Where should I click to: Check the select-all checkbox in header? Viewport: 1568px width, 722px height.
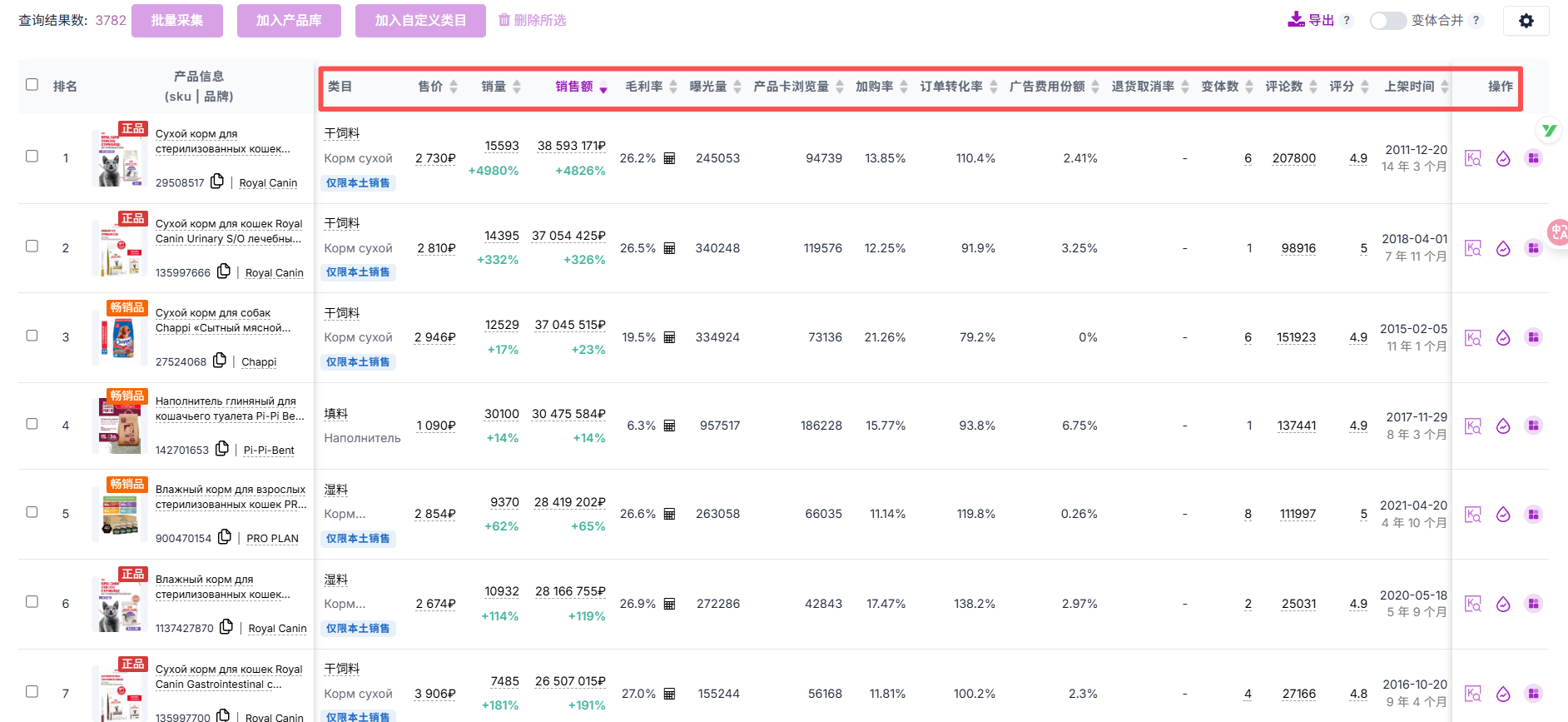[x=32, y=85]
